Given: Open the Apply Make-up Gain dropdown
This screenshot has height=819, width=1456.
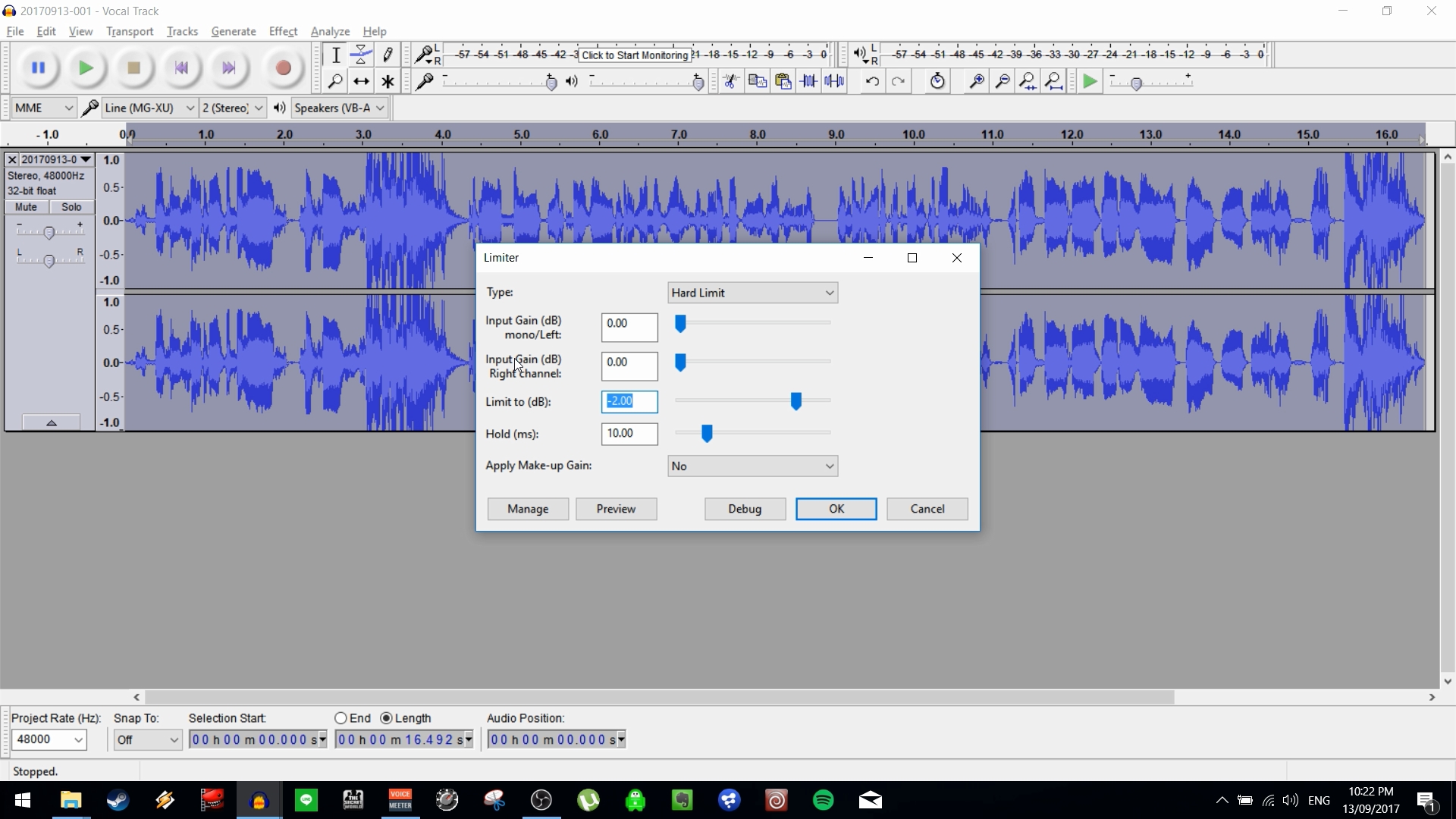Looking at the screenshot, I should tap(752, 466).
